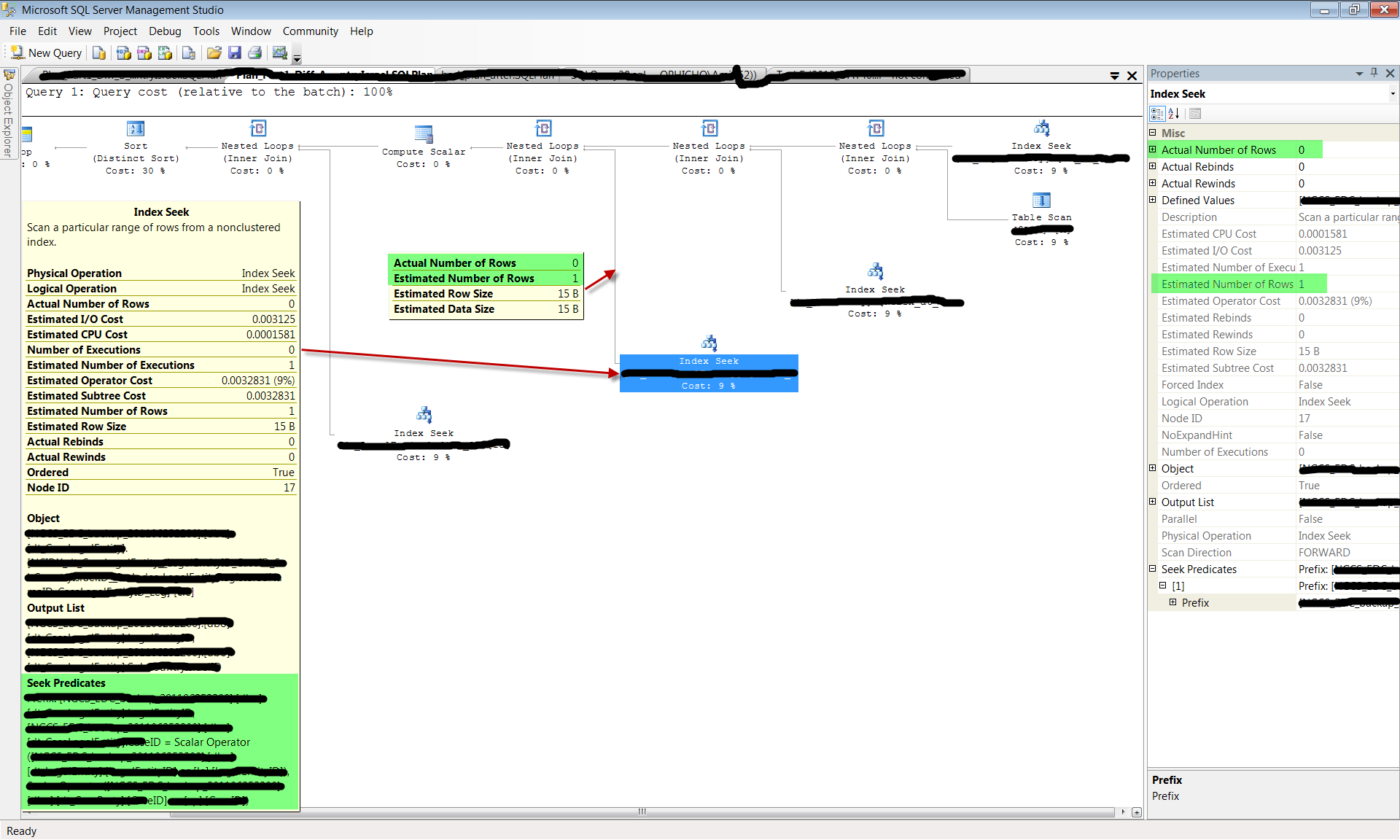Close the active plan document tab
1400x840 pixels.
tap(1132, 76)
